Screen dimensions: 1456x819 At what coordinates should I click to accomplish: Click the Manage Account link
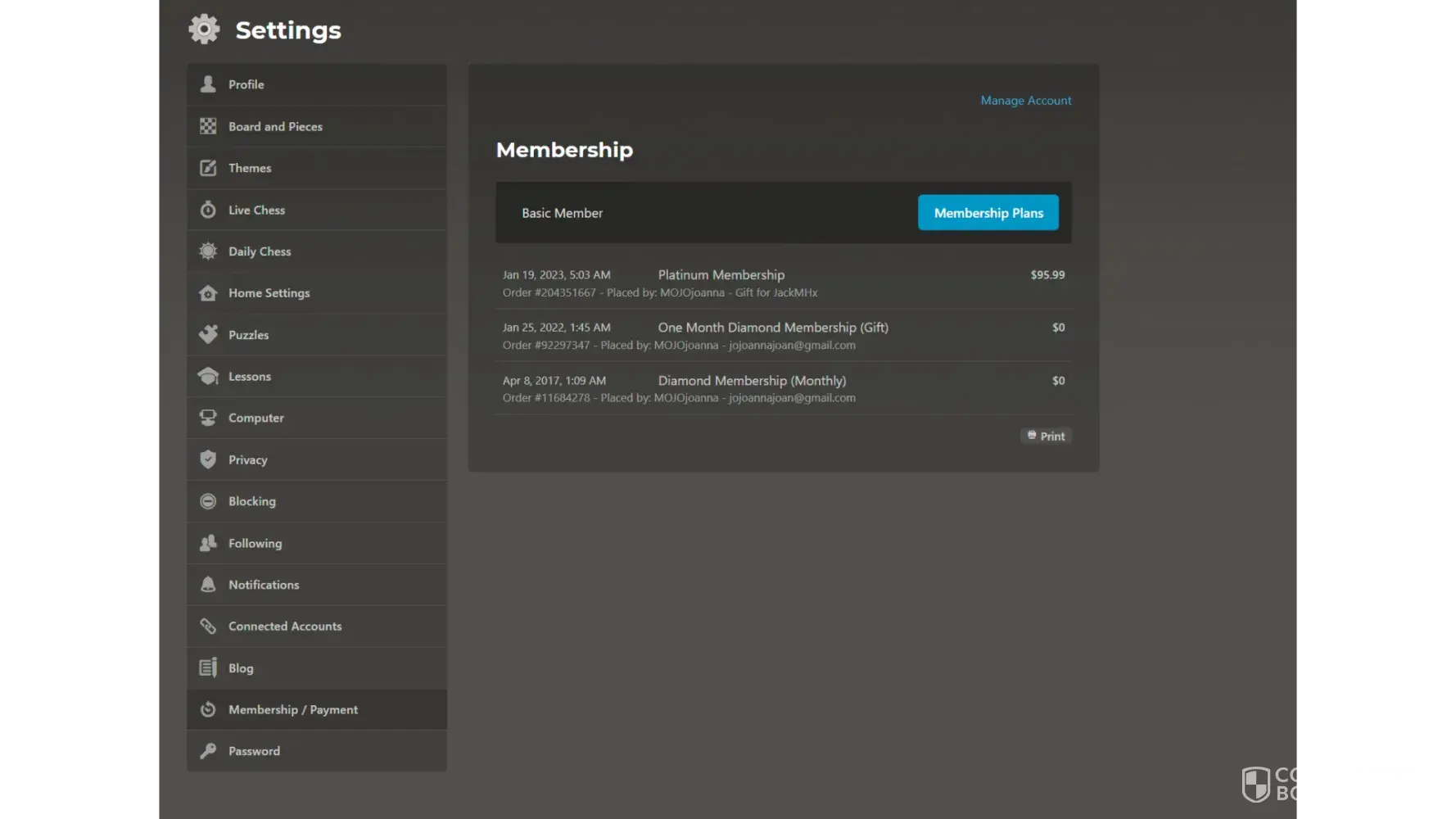pos(1025,101)
